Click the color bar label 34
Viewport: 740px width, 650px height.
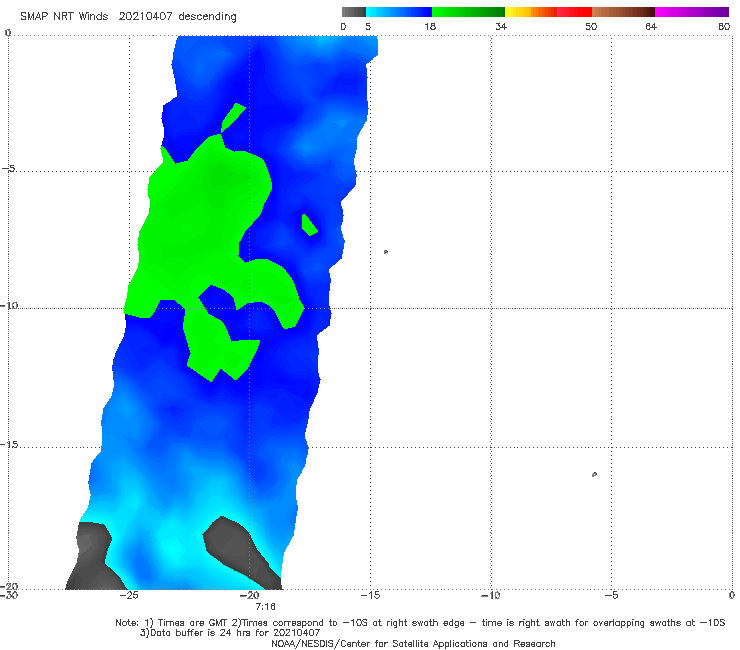click(x=501, y=26)
